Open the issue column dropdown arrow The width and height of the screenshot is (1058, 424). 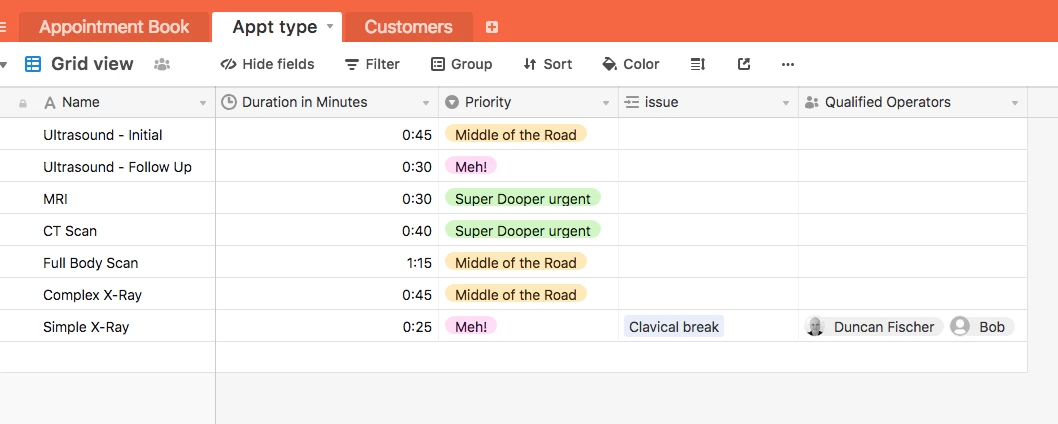tap(786, 103)
